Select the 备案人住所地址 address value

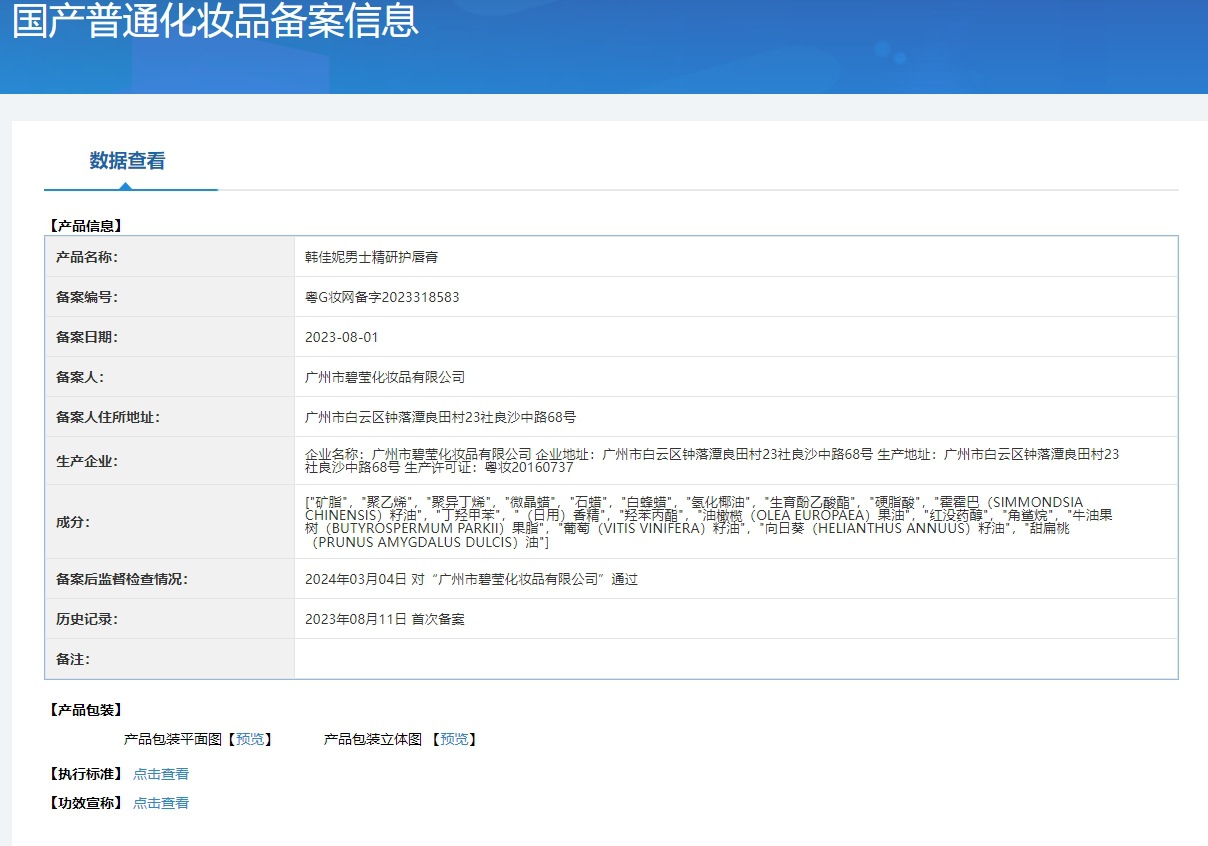pos(440,417)
